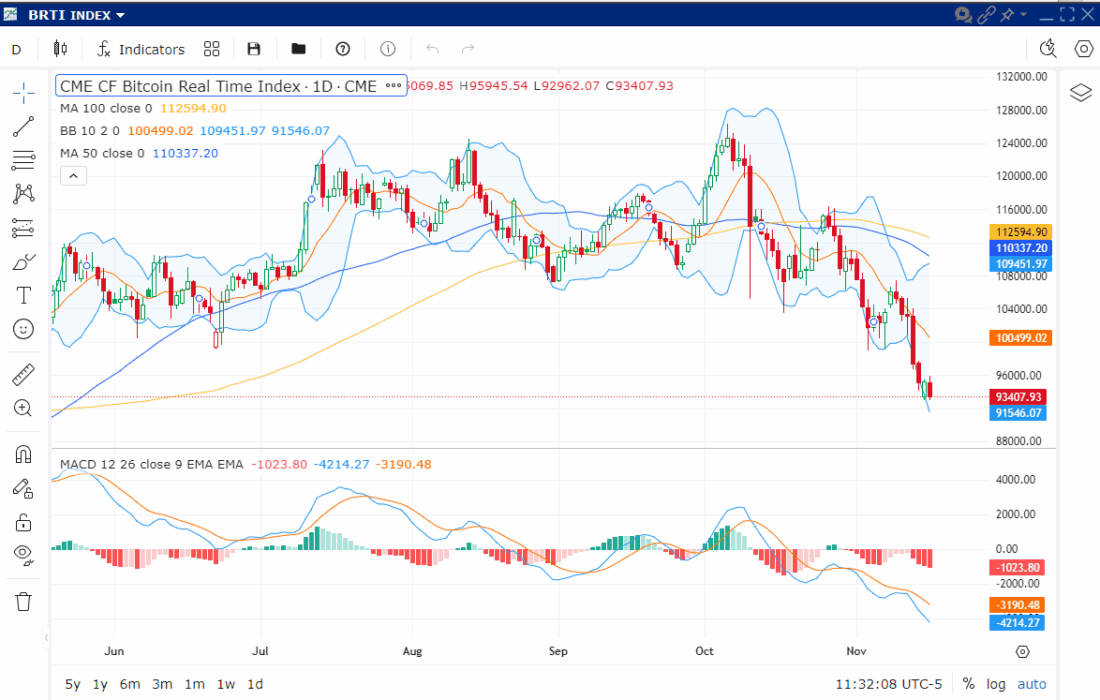1100x700 pixels.
Task: Click the 5y range button
Action: click(x=71, y=684)
